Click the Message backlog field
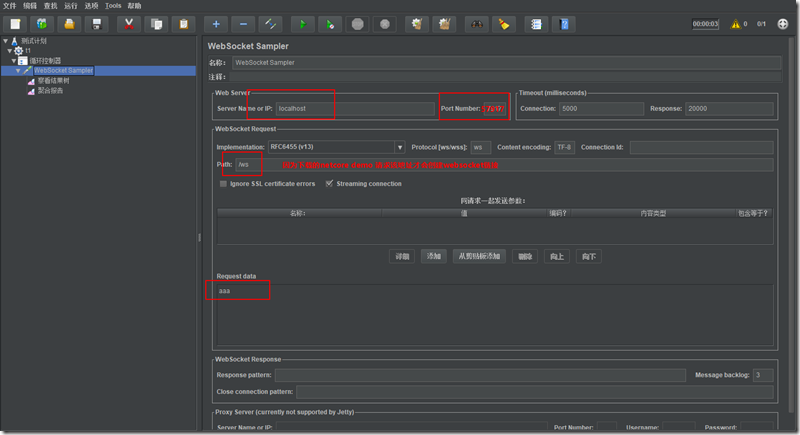 (x=763, y=375)
